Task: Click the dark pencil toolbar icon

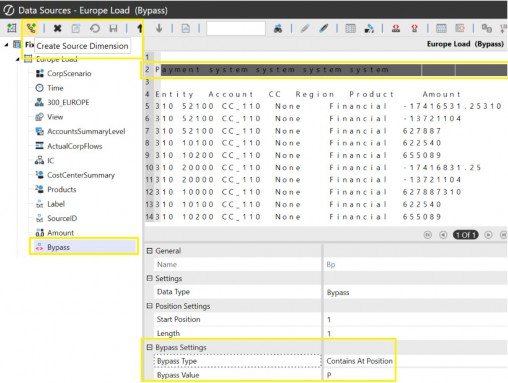Action: (324, 29)
